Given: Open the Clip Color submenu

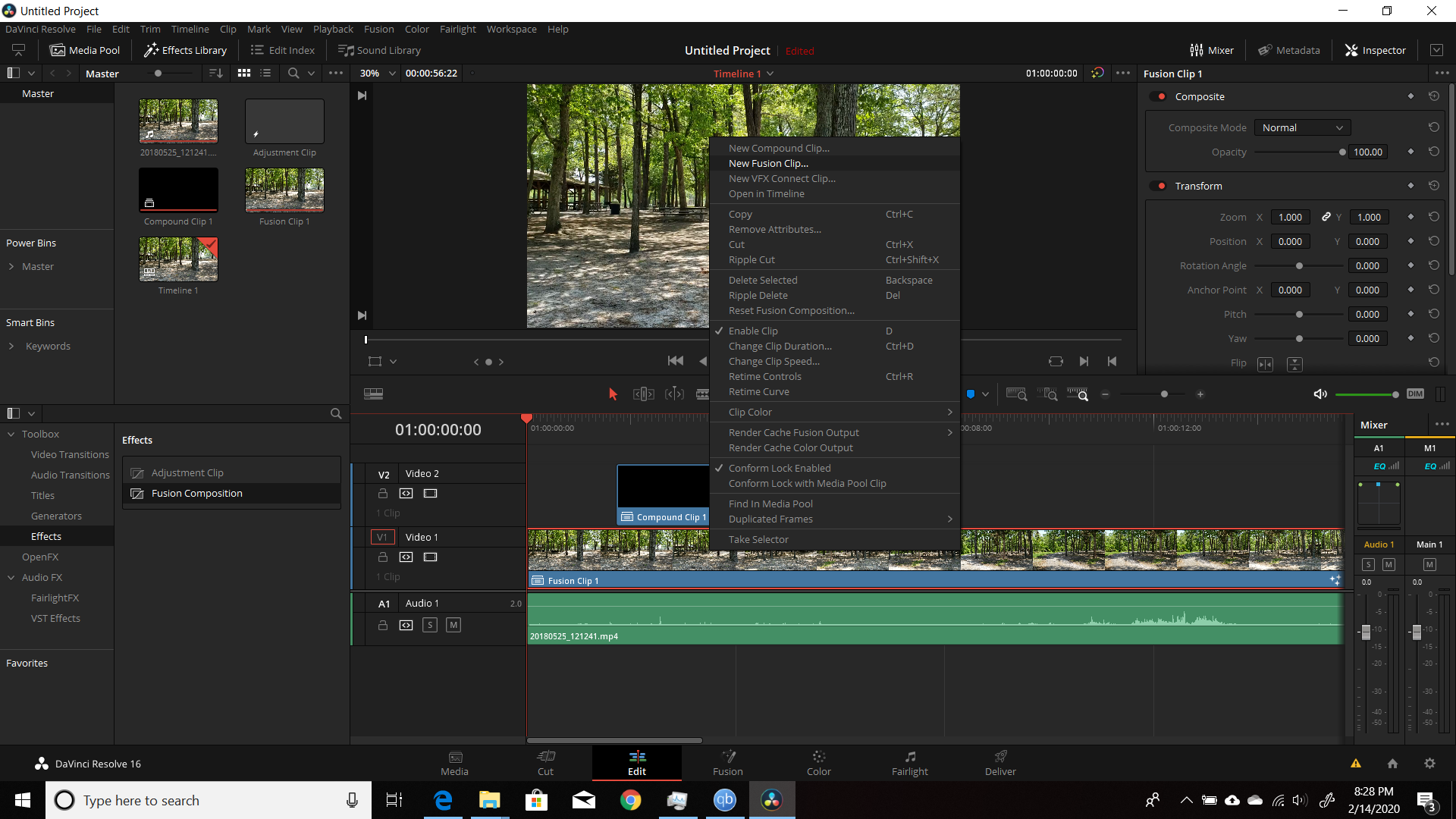Looking at the screenshot, I should pyautogui.click(x=834, y=413).
